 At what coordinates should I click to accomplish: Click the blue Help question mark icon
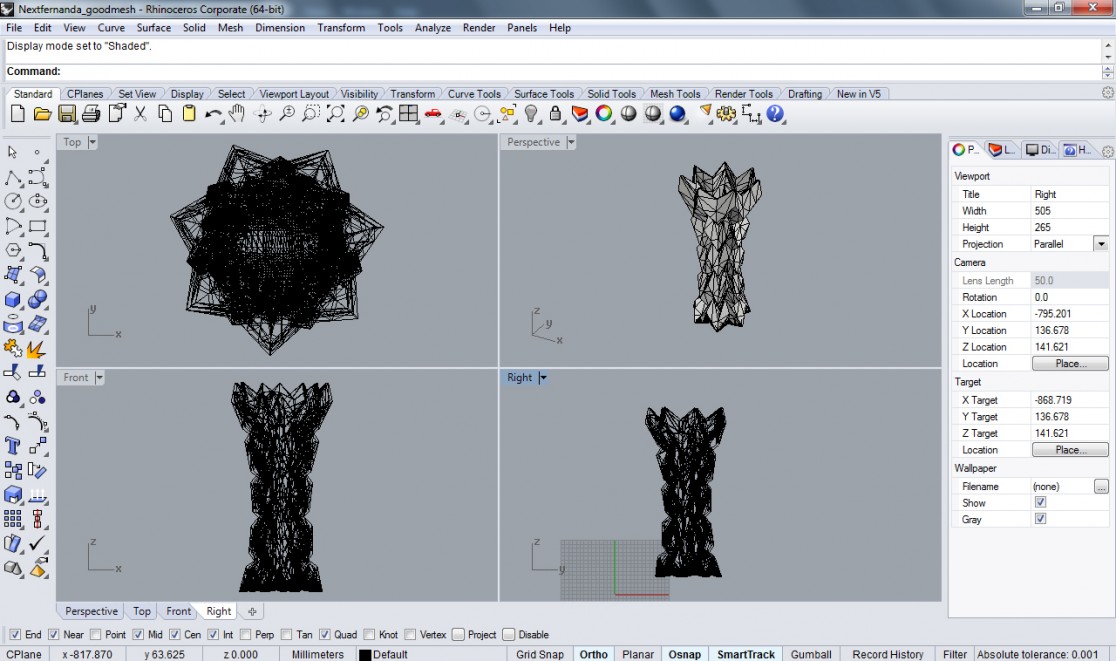pyautogui.click(x=775, y=114)
